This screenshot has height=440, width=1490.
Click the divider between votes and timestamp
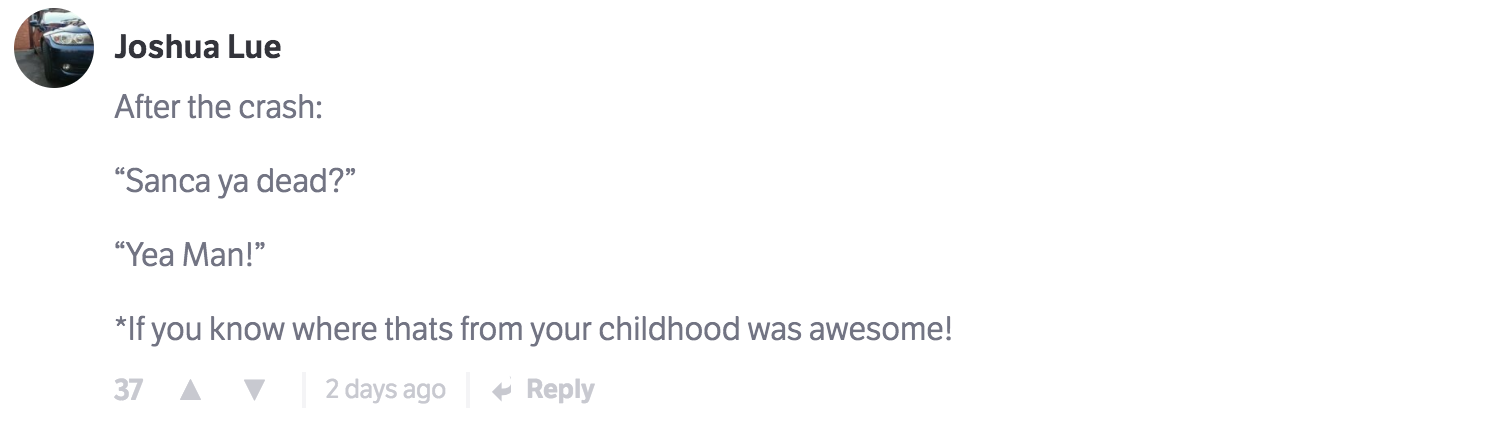pyautogui.click(x=304, y=390)
